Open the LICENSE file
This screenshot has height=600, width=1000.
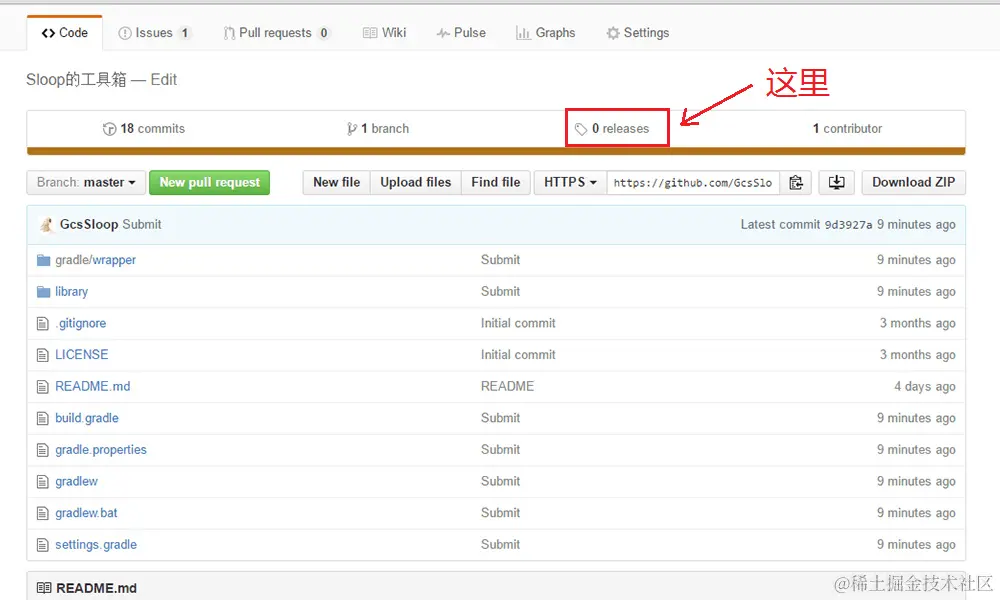[82, 355]
